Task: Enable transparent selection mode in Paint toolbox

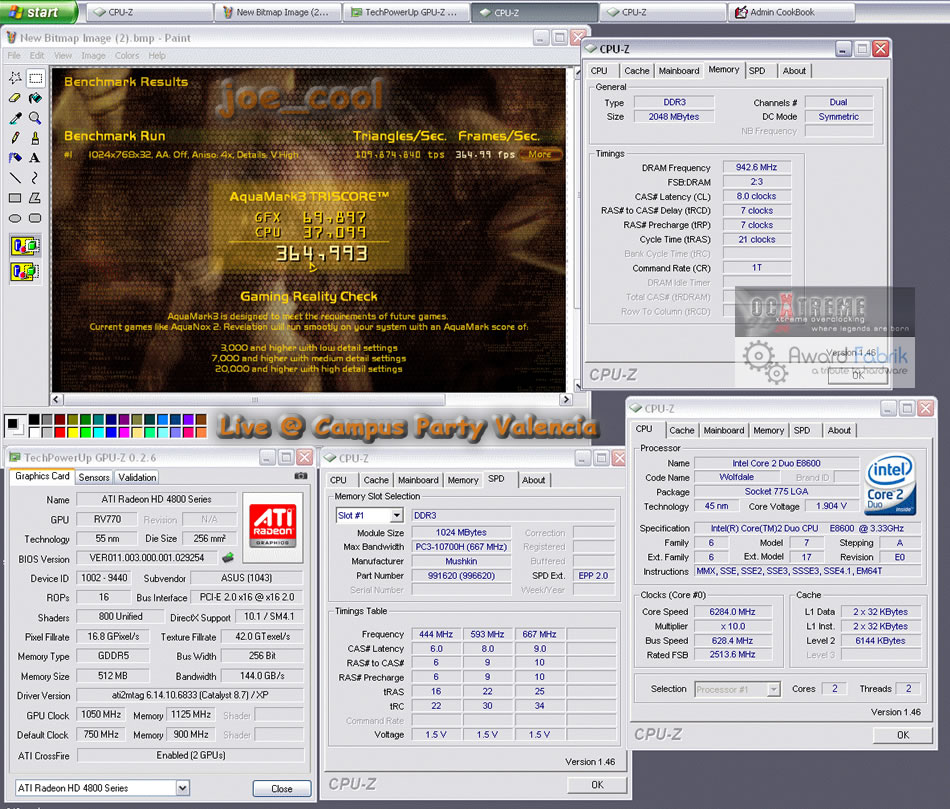Action: click(25, 271)
